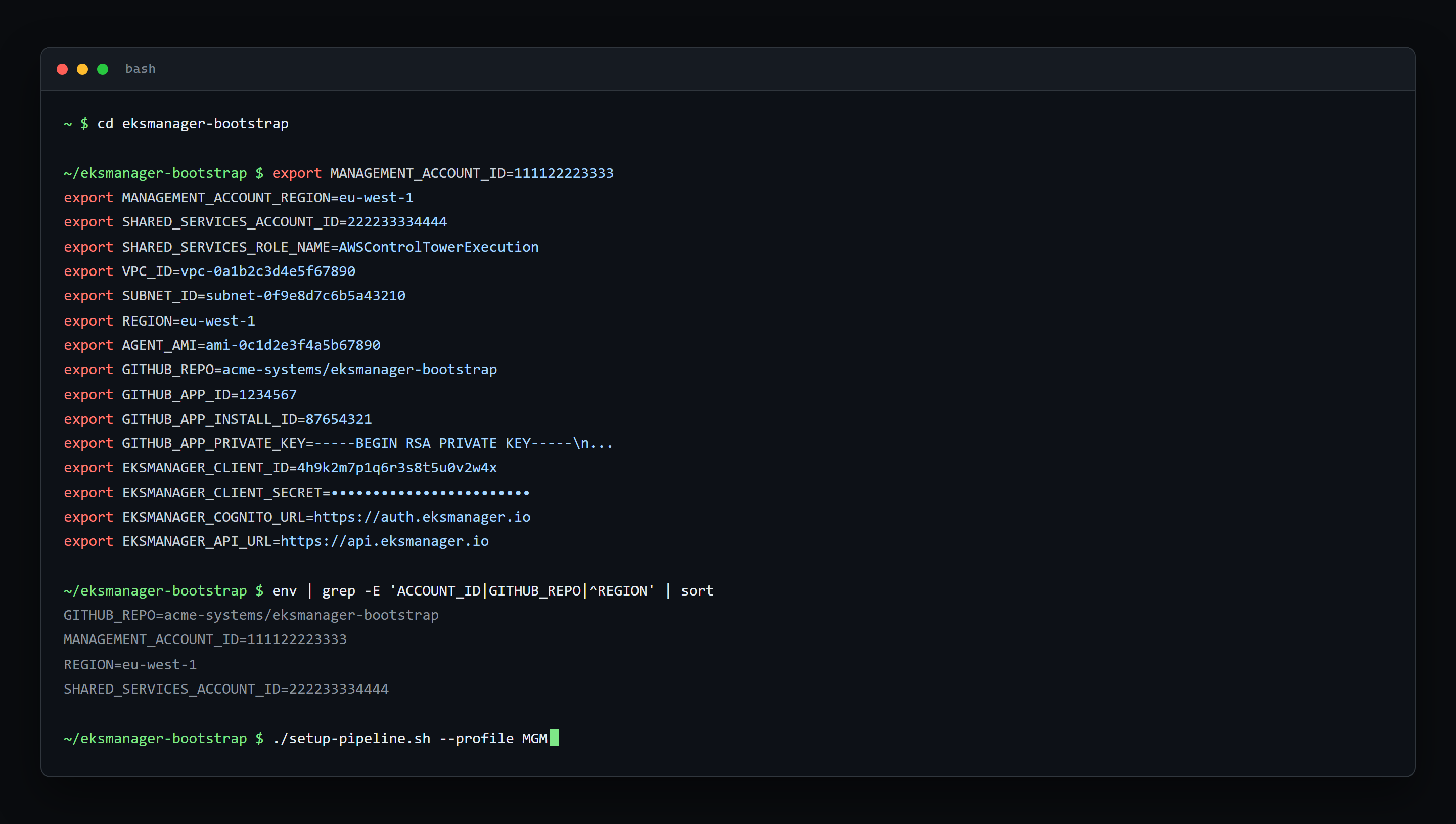Image resolution: width=1456 pixels, height=824 pixels.
Task: Click the green maximize window dot
Action: [x=103, y=69]
